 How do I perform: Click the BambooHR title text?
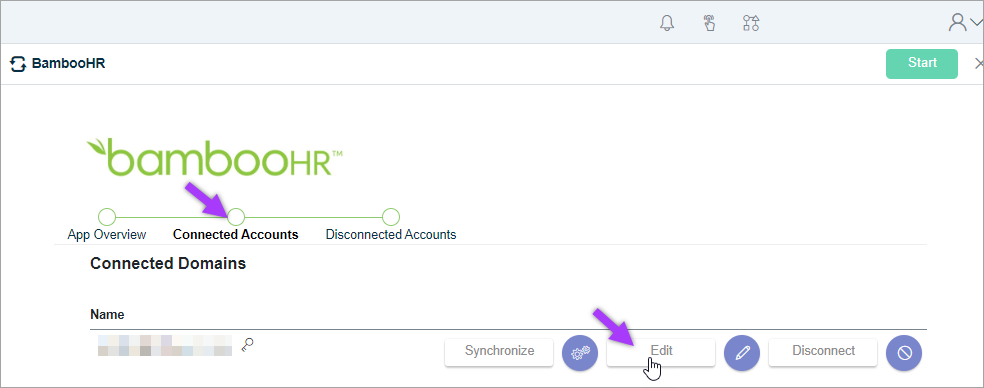[x=68, y=63]
